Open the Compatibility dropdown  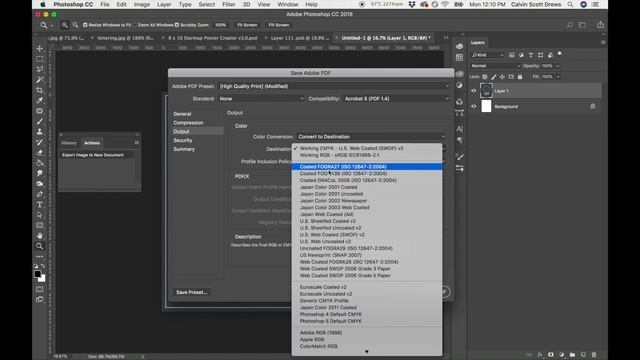tap(396, 99)
